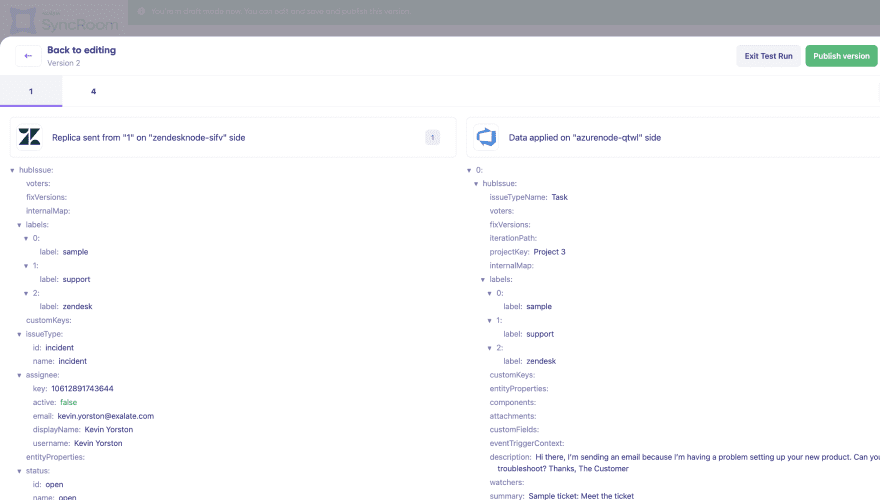Select the assignee email kevin.yorston@exalate.com

click(105, 416)
